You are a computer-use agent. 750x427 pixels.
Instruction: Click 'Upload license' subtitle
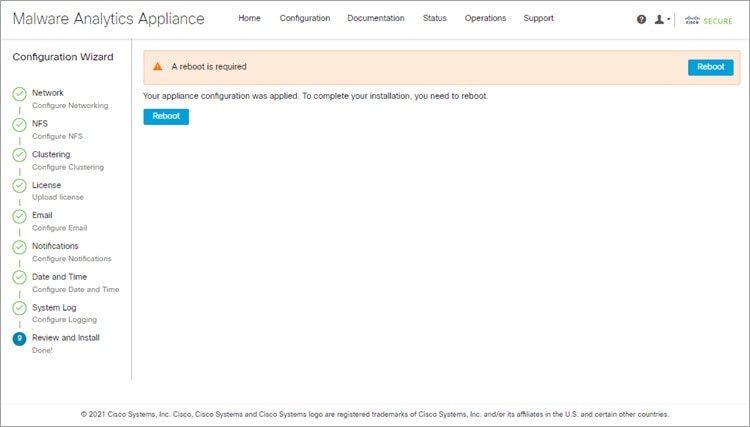58,197
